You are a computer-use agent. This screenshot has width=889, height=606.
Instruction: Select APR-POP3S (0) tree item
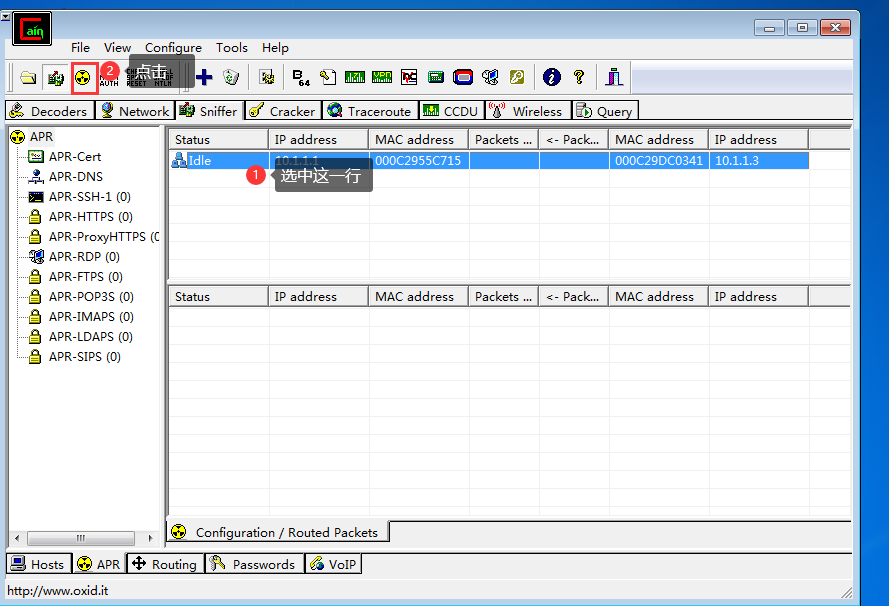91,296
